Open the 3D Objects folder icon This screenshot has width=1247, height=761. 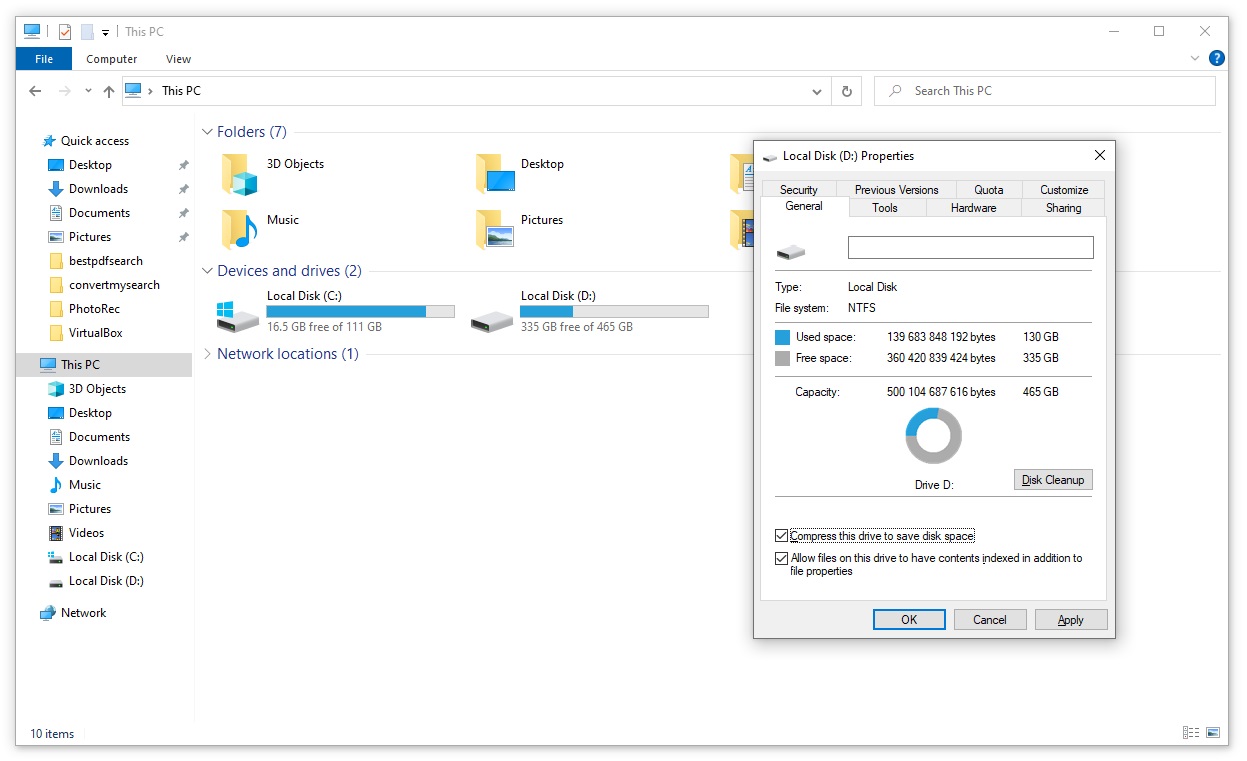click(x=240, y=174)
